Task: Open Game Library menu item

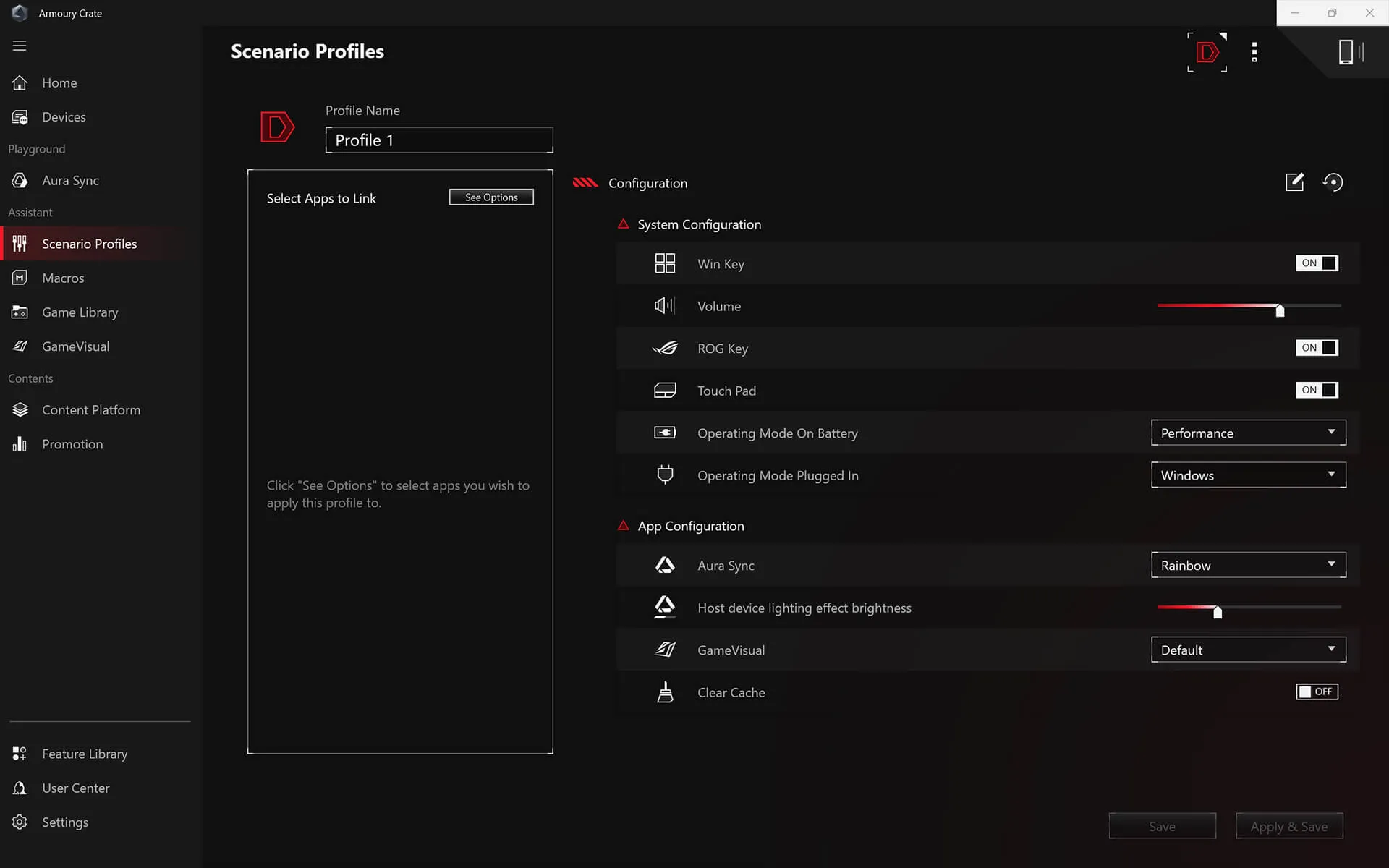Action: click(x=80, y=312)
